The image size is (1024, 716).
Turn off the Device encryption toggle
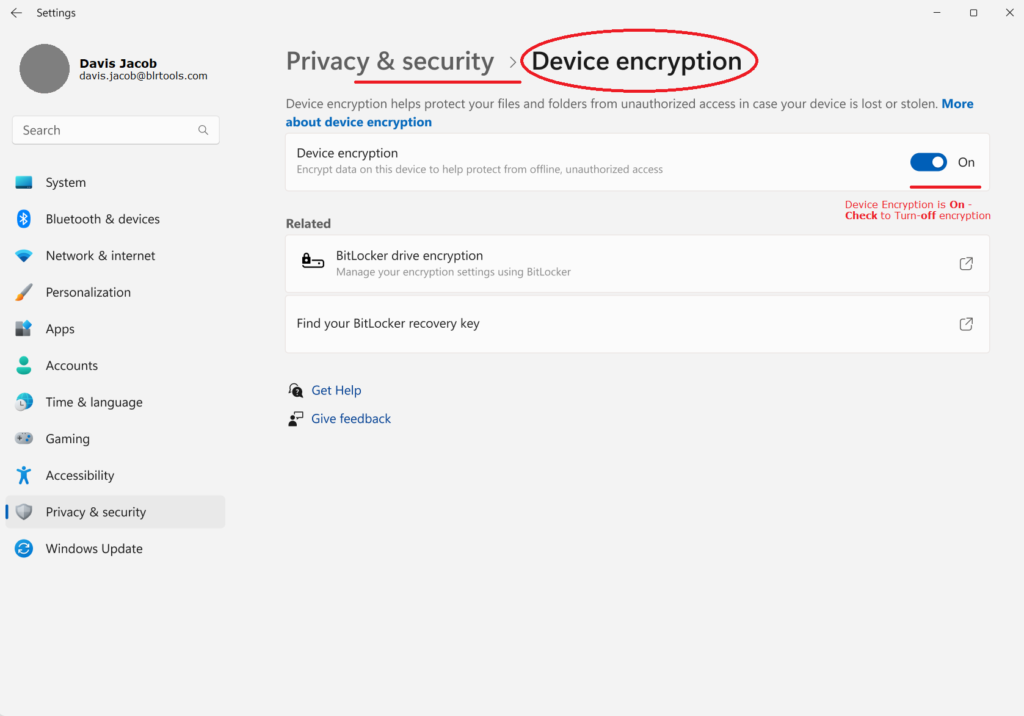click(928, 161)
